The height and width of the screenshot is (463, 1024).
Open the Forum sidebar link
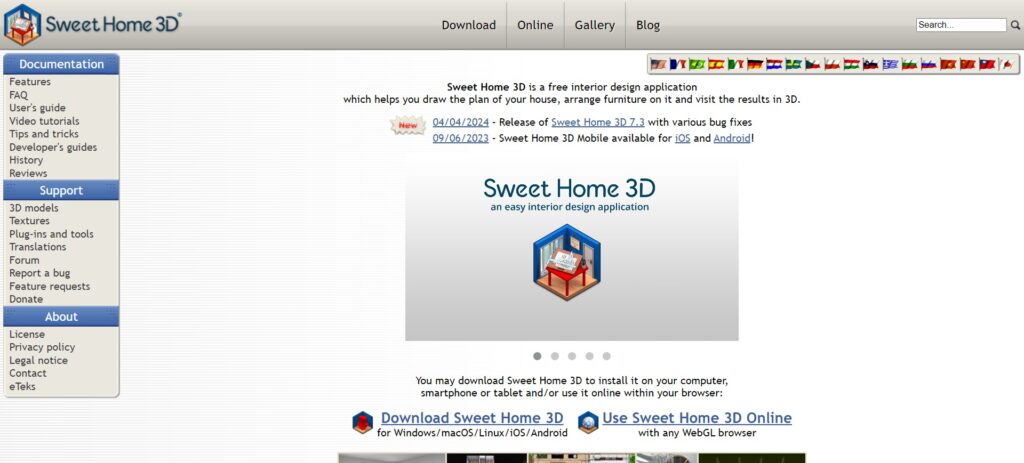24,260
